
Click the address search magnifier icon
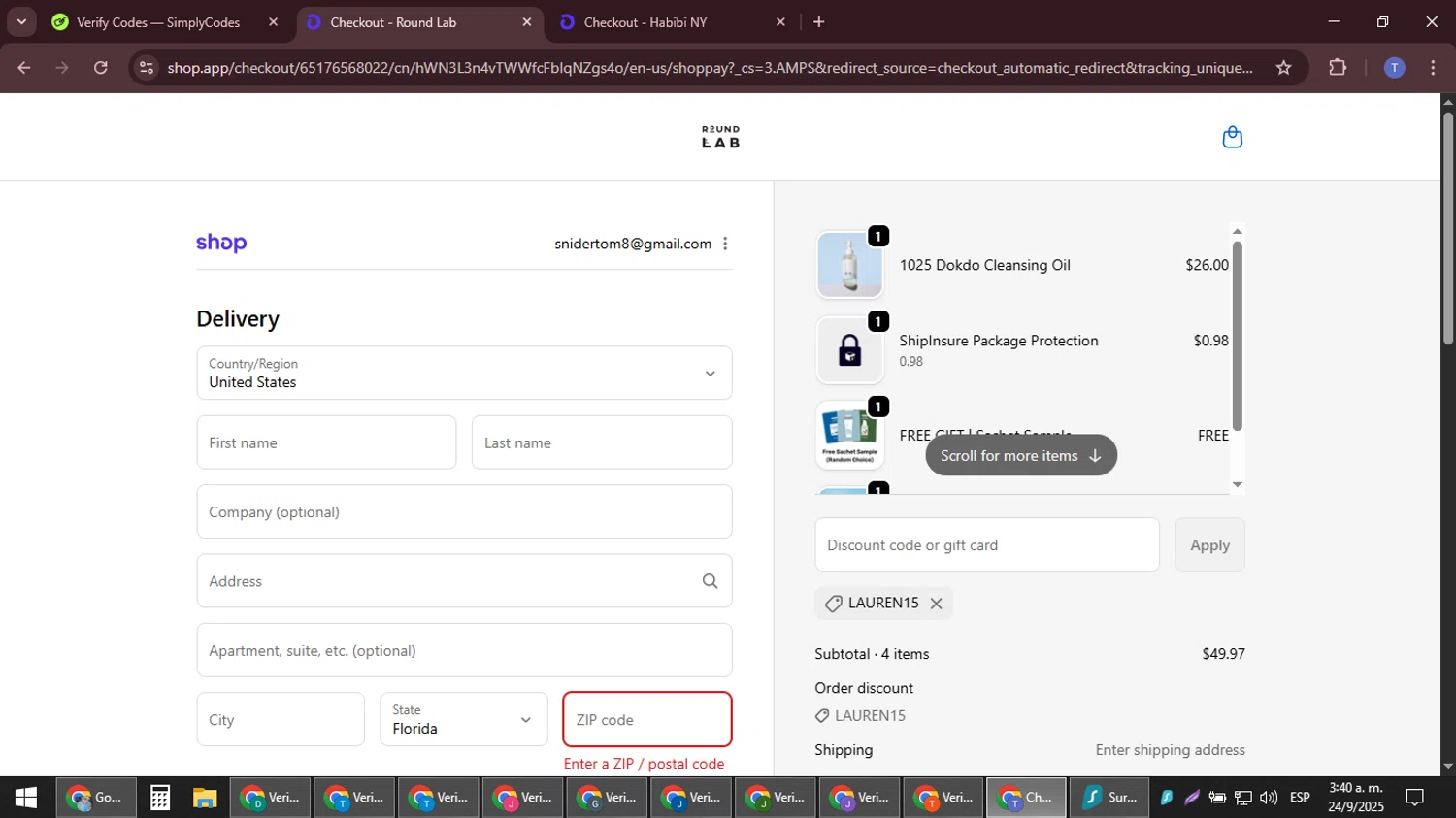pos(711,581)
